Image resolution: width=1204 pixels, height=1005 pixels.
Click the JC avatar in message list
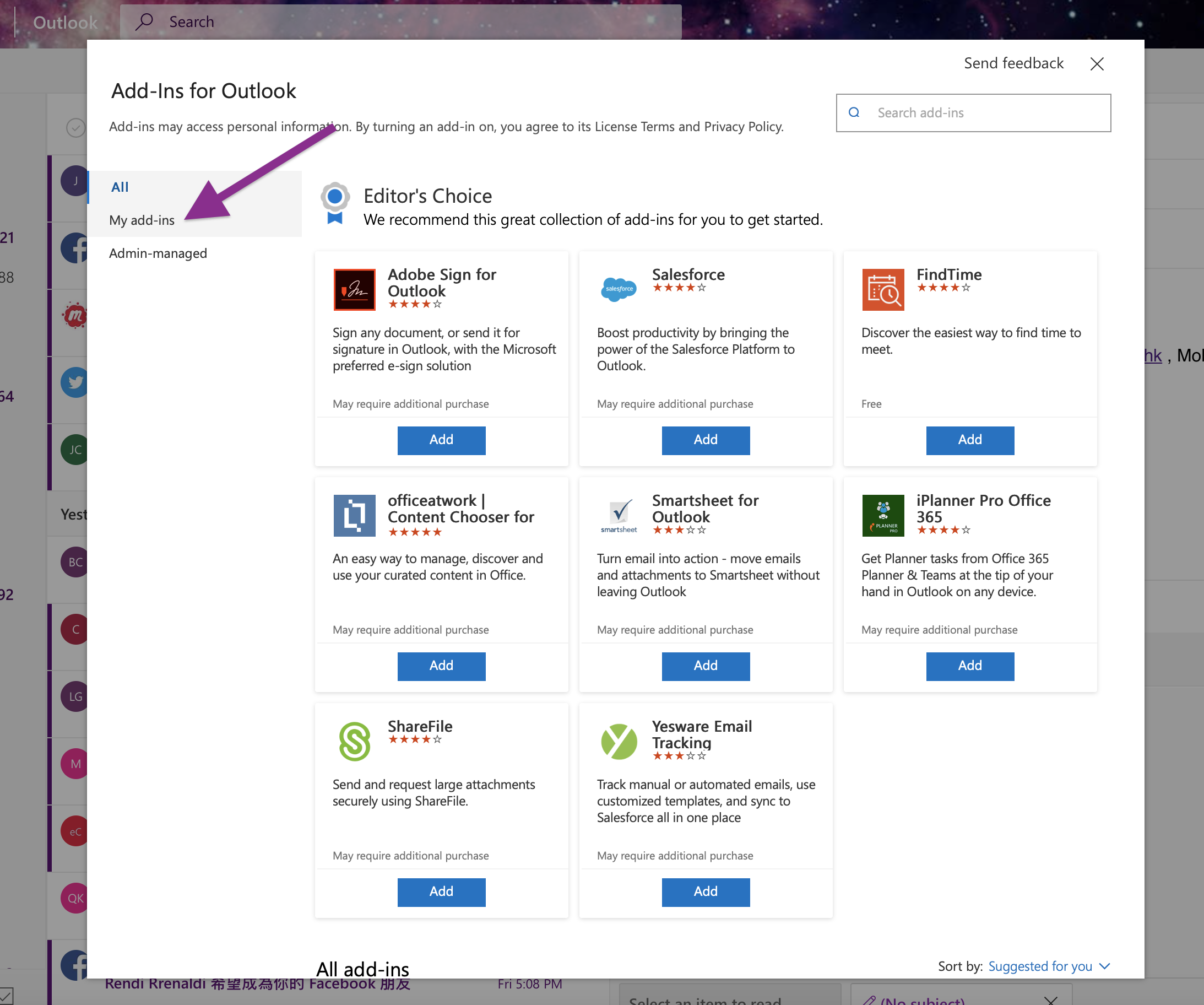pos(74,450)
